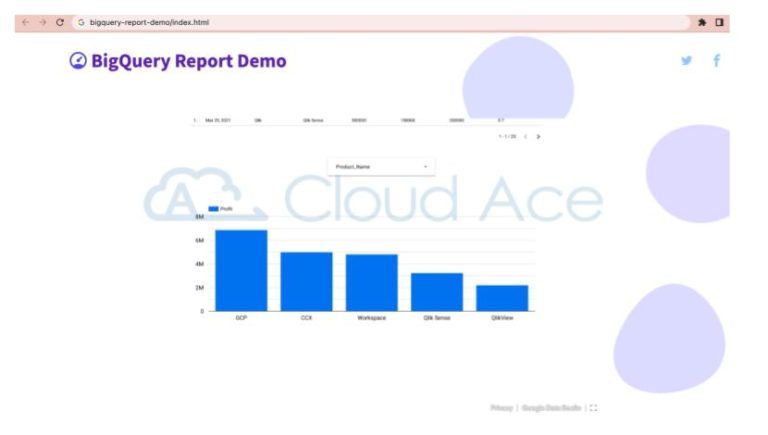The height and width of the screenshot is (435, 768).
Task: Open the Twitter icon link
Action: point(687,60)
